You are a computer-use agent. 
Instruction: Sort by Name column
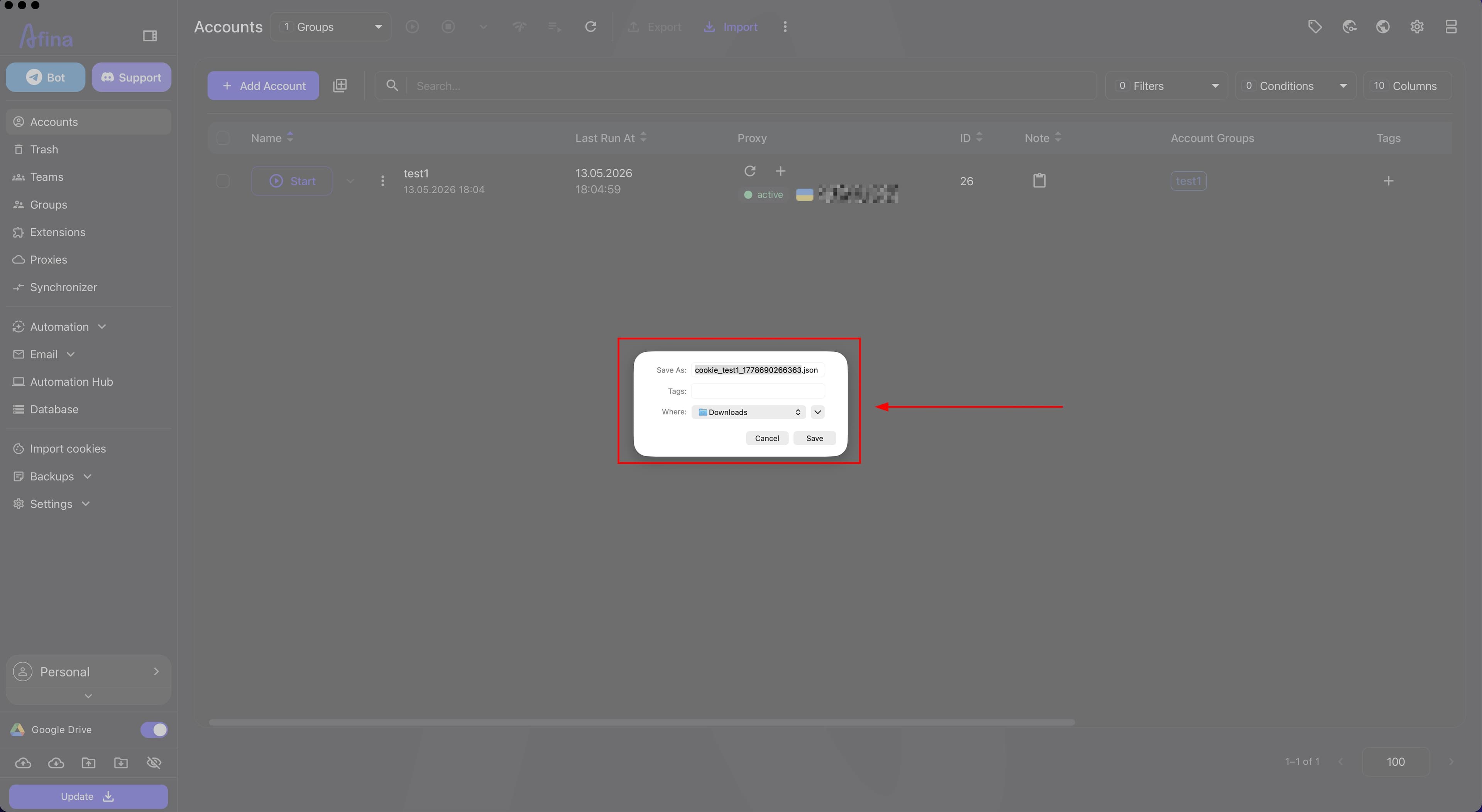(x=272, y=138)
